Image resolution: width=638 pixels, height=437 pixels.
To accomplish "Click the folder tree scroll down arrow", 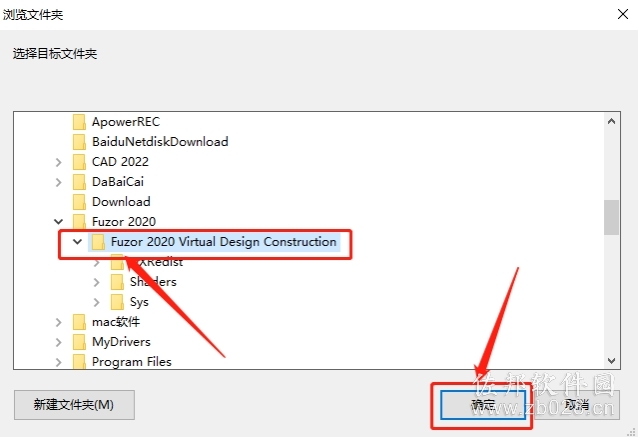I will click(611, 361).
